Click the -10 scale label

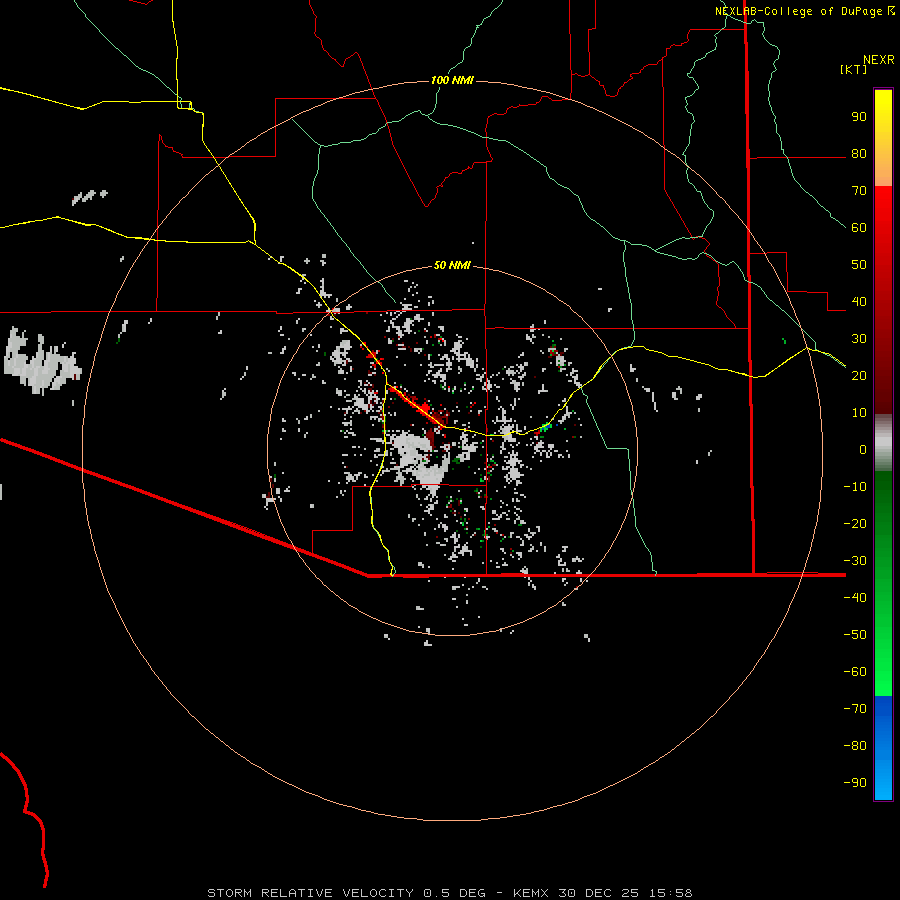tap(855, 487)
